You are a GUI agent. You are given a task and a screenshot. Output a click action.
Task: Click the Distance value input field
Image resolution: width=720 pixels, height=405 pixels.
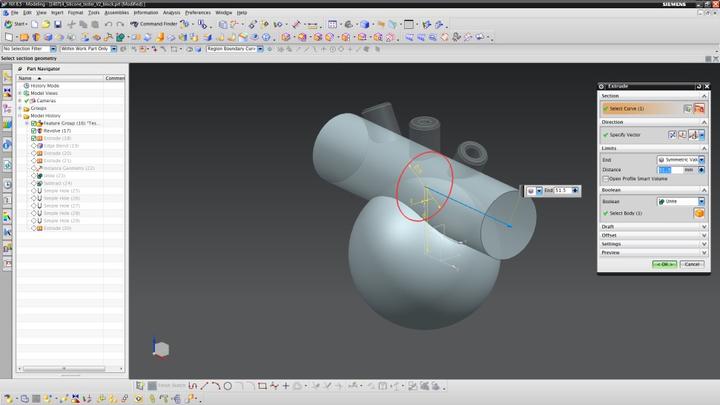(670, 170)
